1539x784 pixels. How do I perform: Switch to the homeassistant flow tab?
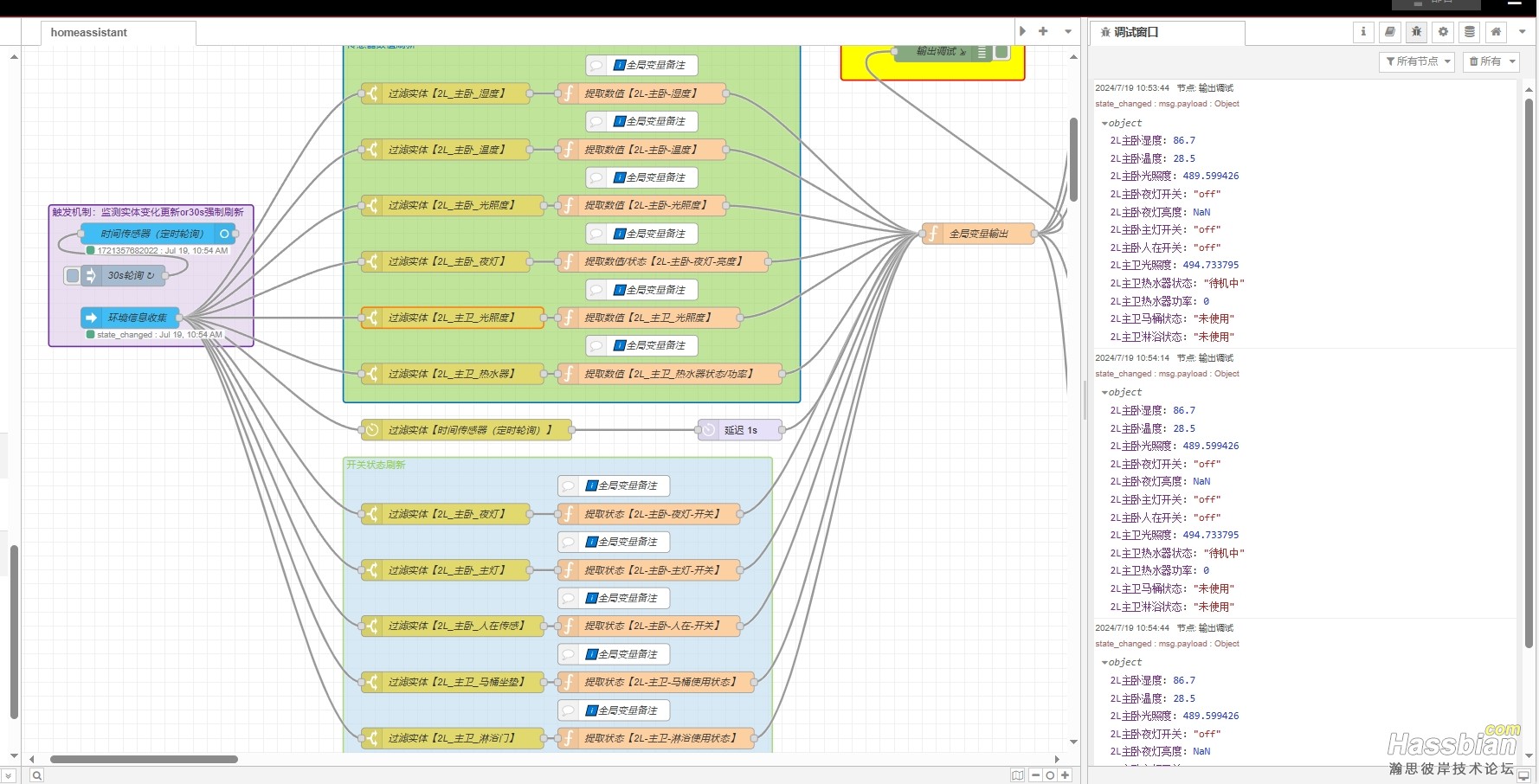click(x=119, y=33)
